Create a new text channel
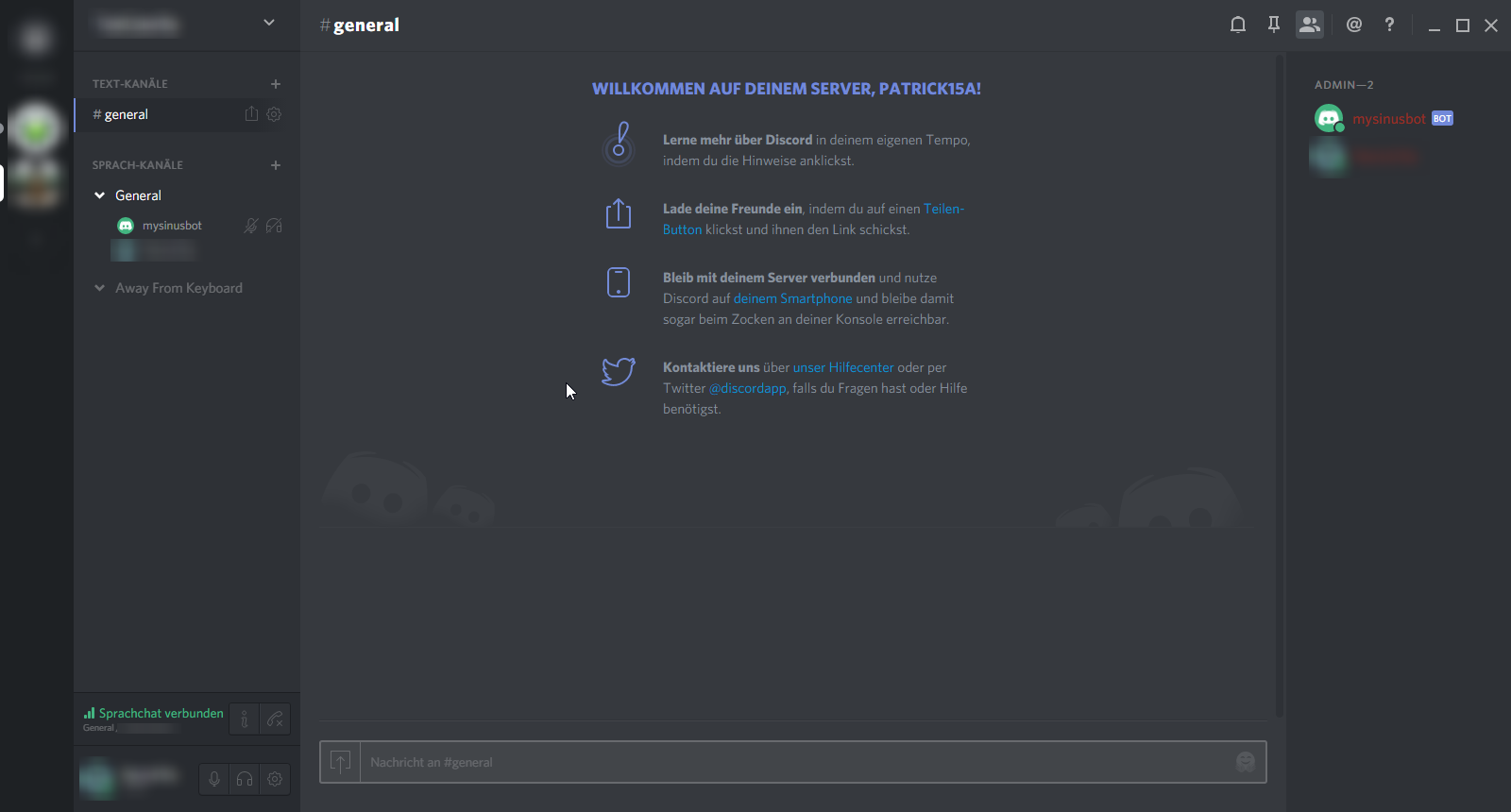The image size is (1511, 812). [276, 84]
